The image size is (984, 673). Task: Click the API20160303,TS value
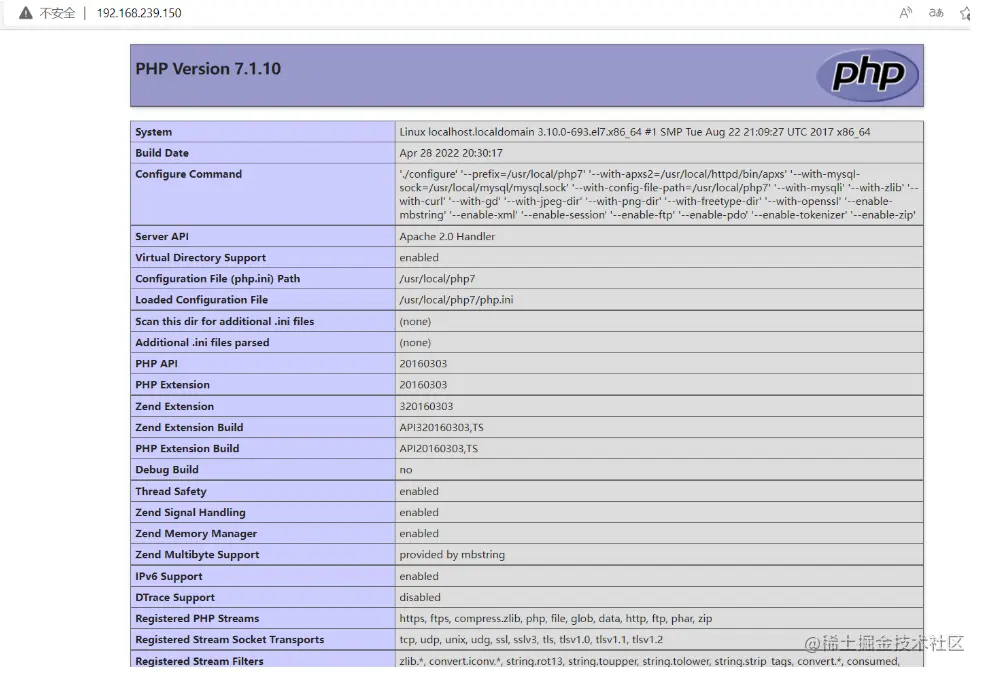coord(439,448)
